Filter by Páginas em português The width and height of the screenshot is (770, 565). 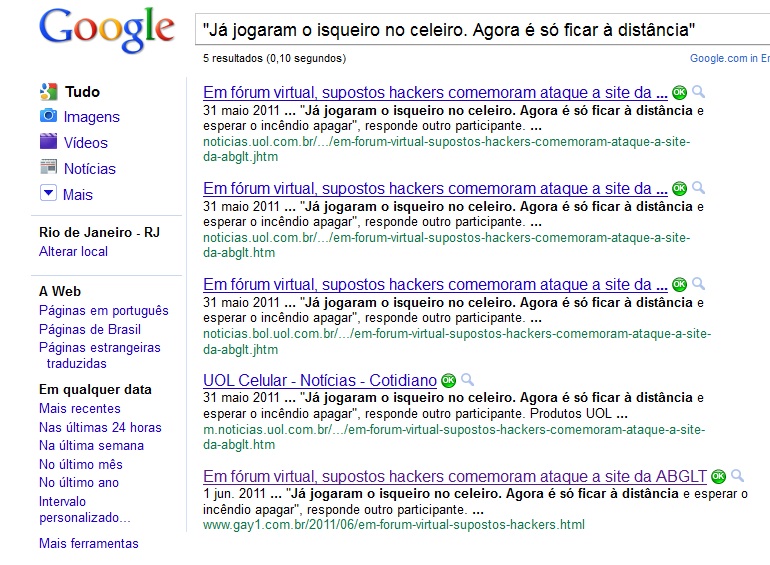pyautogui.click(x=104, y=311)
